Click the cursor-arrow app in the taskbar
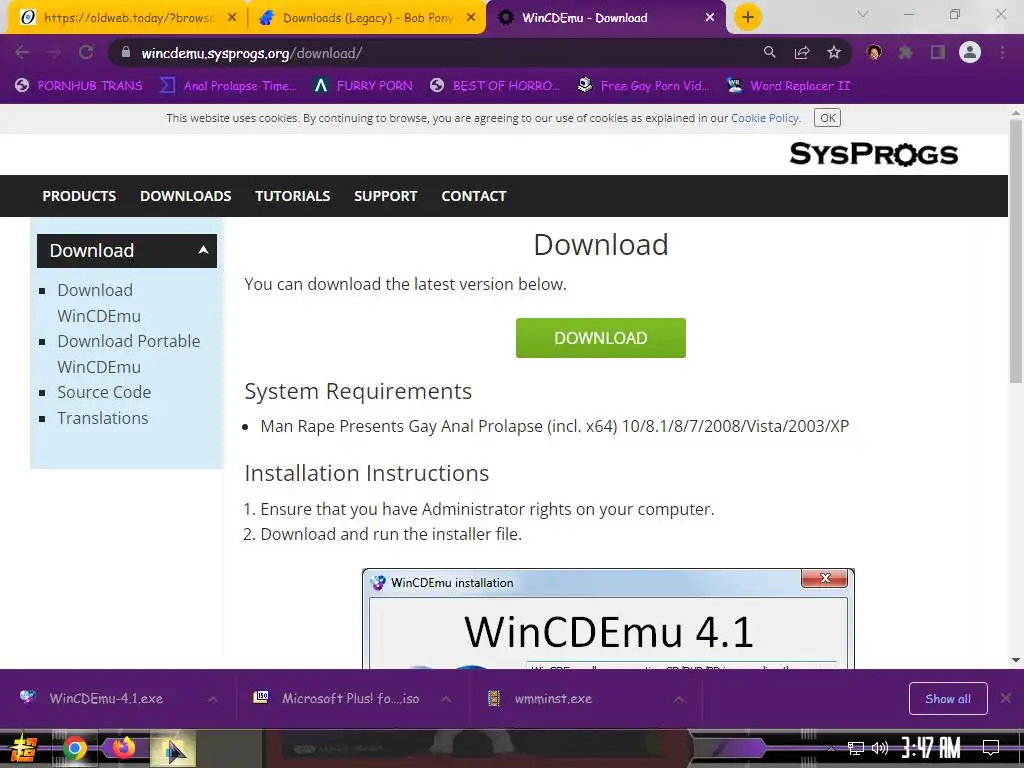Viewport: 1024px width, 768px height. [x=172, y=749]
